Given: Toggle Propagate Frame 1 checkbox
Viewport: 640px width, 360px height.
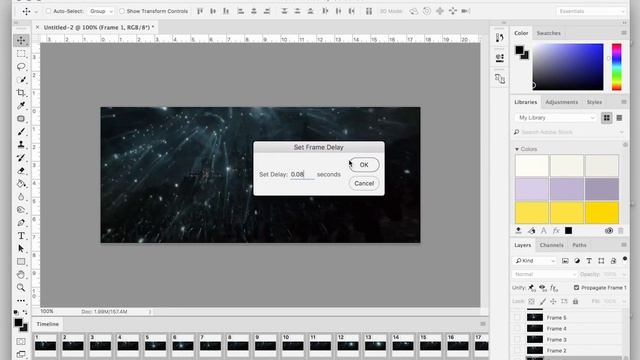Looking at the screenshot, I should 576,288.
